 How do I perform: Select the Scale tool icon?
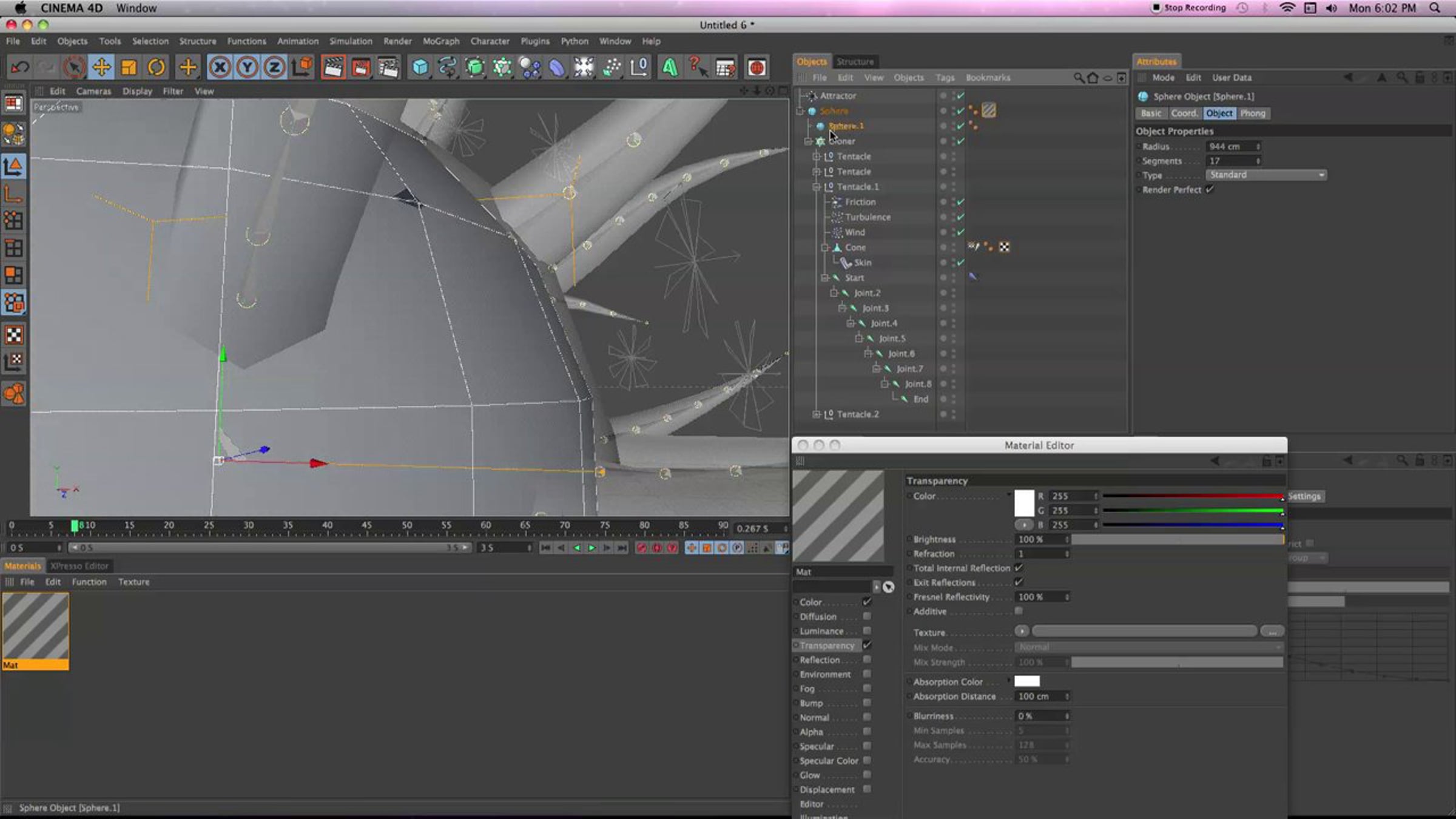pyautogui.click(x=129, y=67)
